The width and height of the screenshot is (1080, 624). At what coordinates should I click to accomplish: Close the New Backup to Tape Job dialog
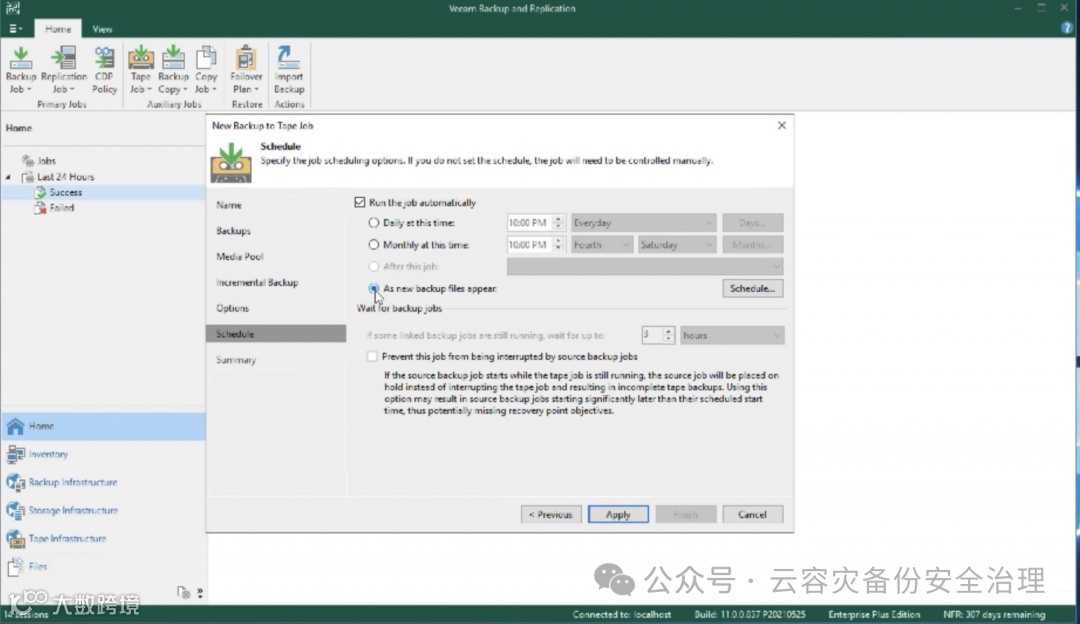pyautogui.click(x=782, y=125)
